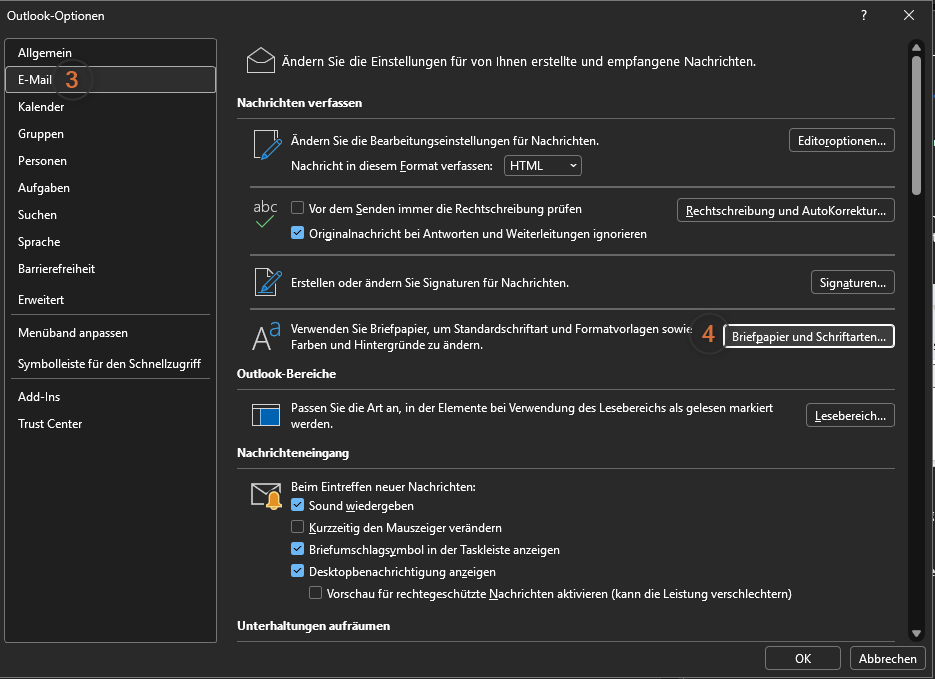Image resolution: width=935 pixels, height=679 pixels.
Task: Enable 'Vor dem Senden immer die Rechtschreibung prüfen'
Action: coord(297,208)
